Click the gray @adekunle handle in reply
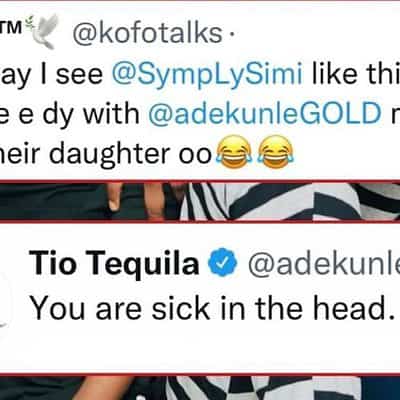Screen dimensions: 400x400 coord(324,263)
